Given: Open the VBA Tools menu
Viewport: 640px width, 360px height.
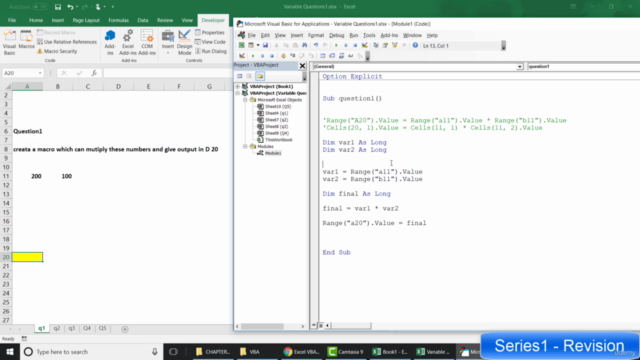Looking at the screenshot, I should pyautogui.click(x=369, y=35).
